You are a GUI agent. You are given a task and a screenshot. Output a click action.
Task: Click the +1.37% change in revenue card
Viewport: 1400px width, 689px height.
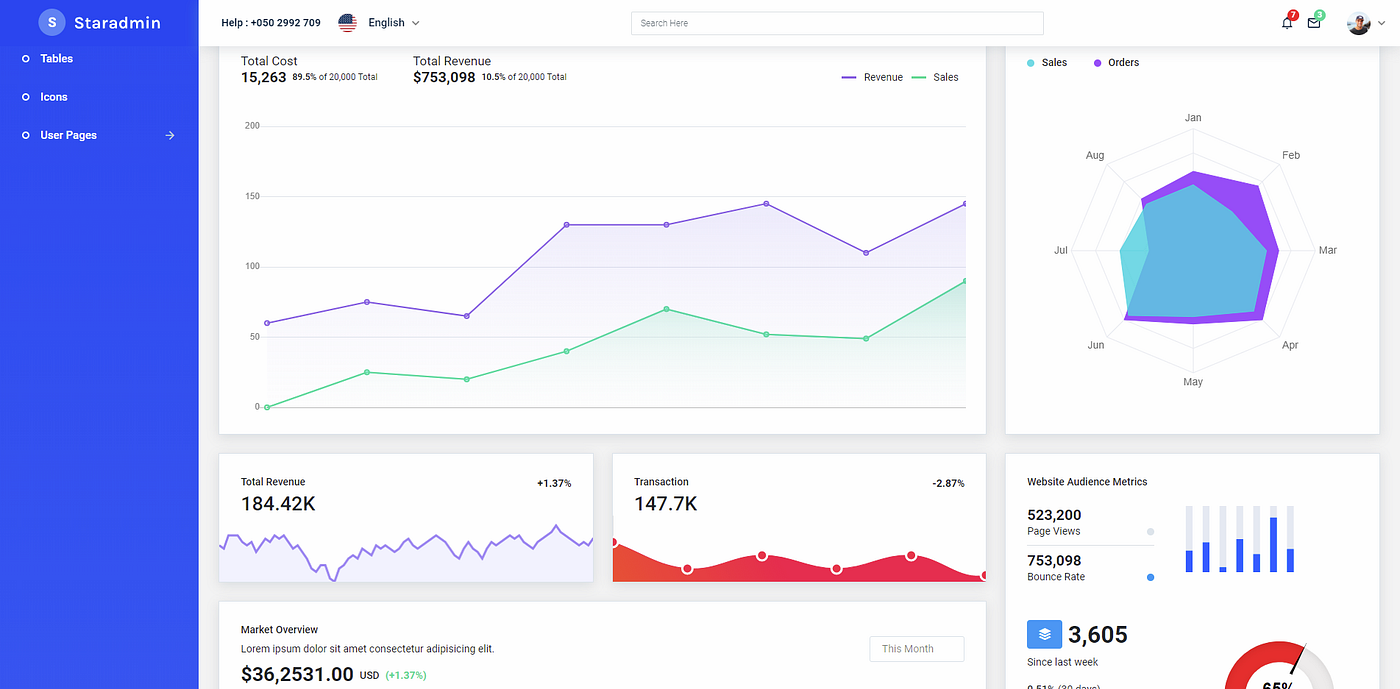tap(554, 483)
